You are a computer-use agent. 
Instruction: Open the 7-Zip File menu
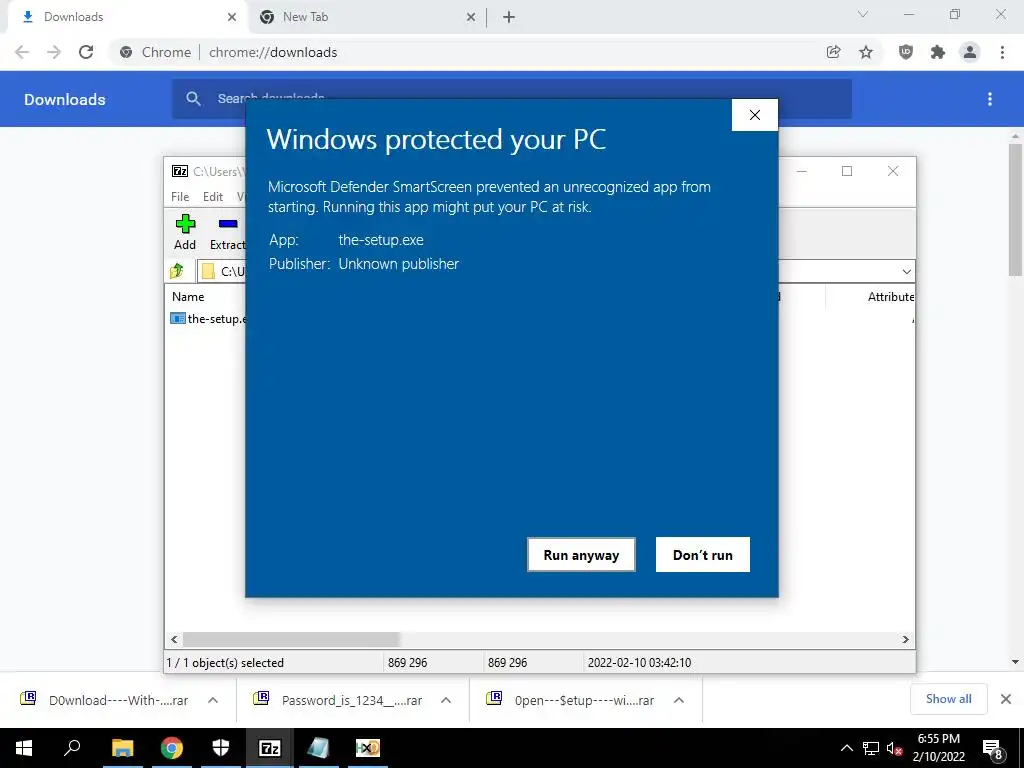[180, 197]
